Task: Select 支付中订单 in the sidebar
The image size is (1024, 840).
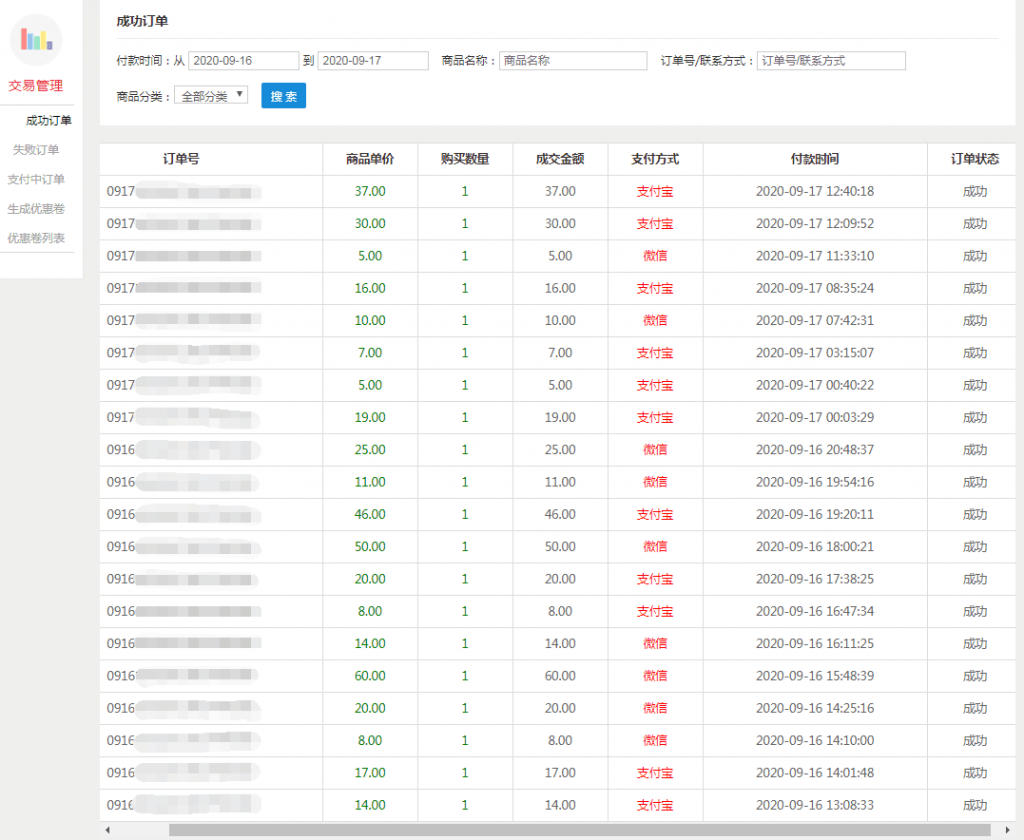Action: [x=38, y=176]
